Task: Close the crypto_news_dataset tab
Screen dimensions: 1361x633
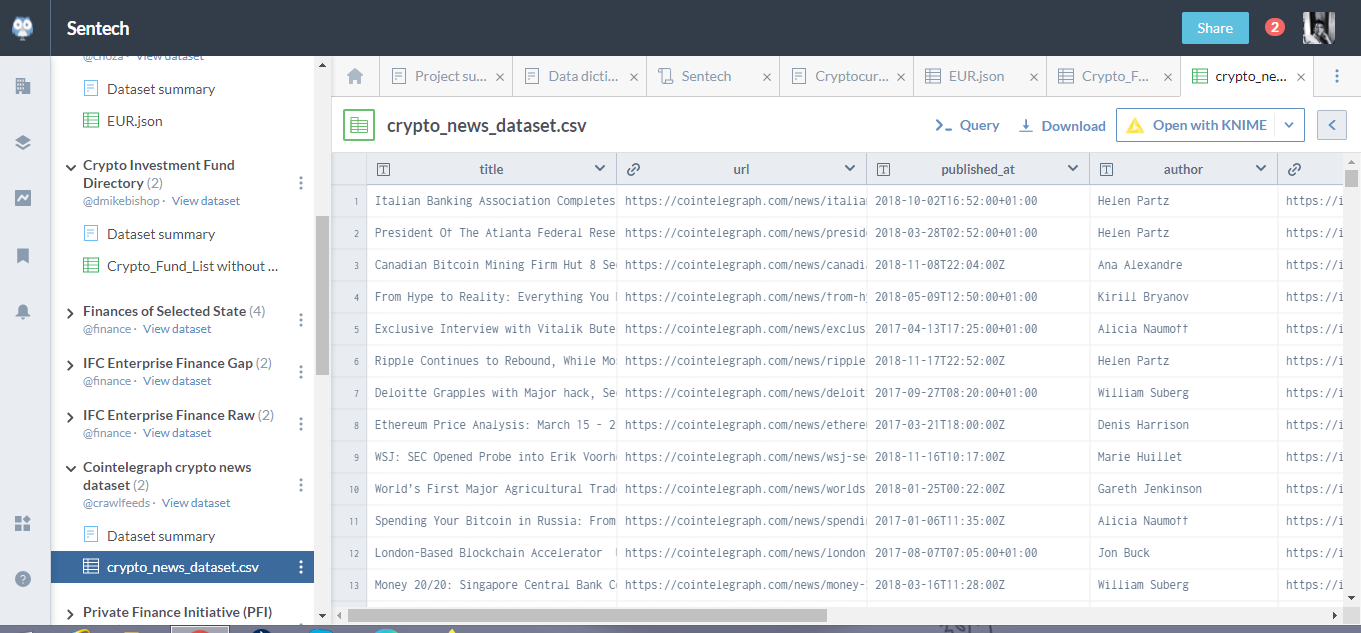Action: 1301,76
